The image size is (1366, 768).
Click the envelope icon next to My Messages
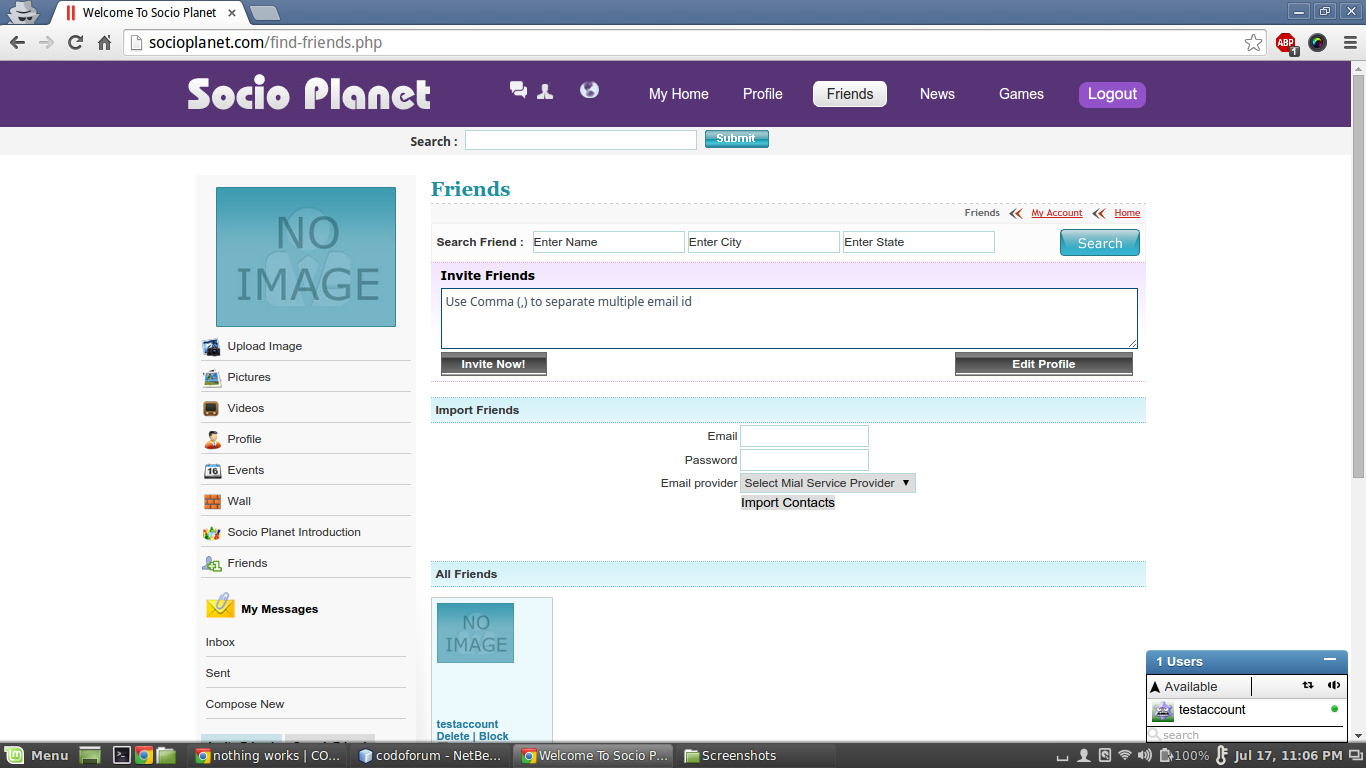click(x=220, y=606)
